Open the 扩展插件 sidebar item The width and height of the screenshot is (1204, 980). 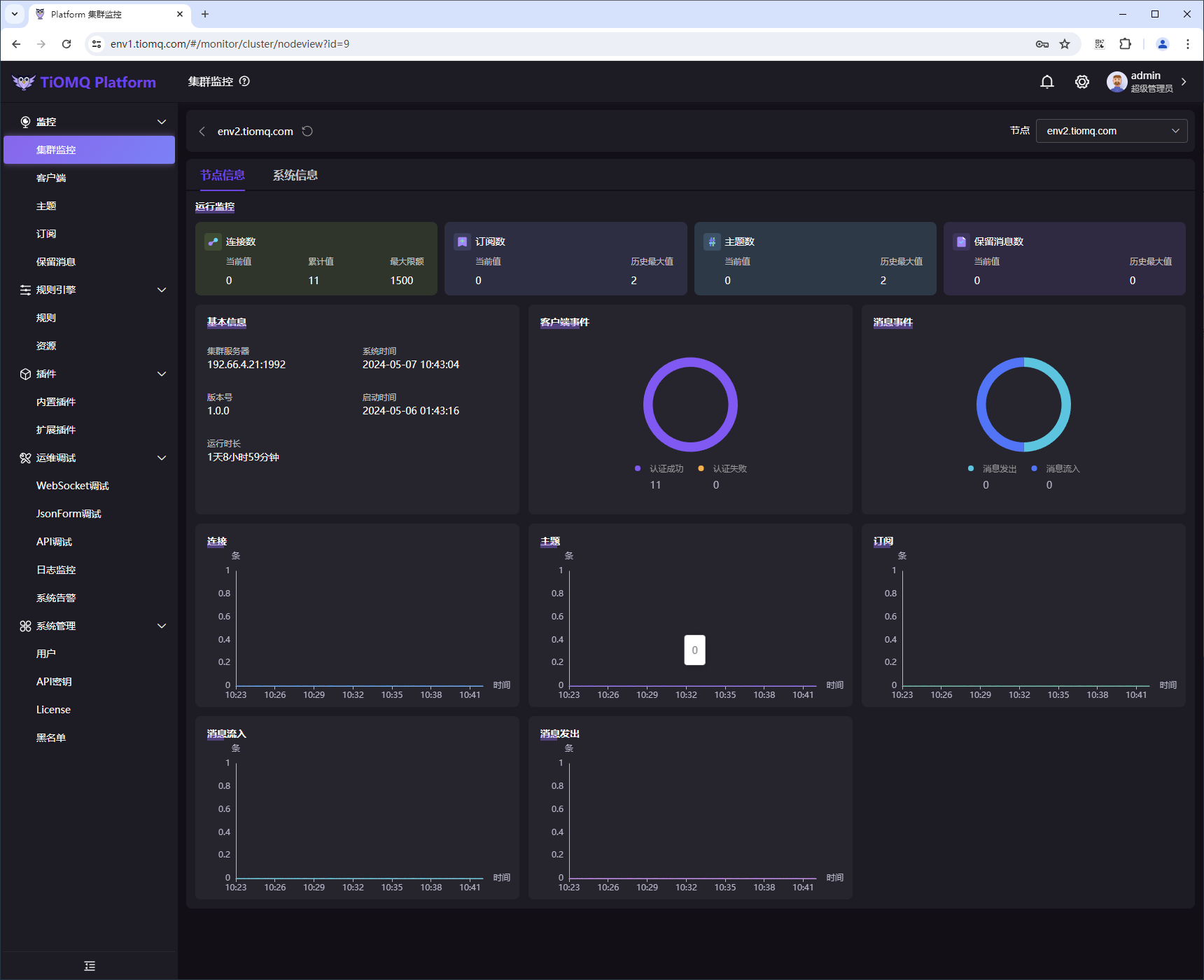tap(90, 430)
